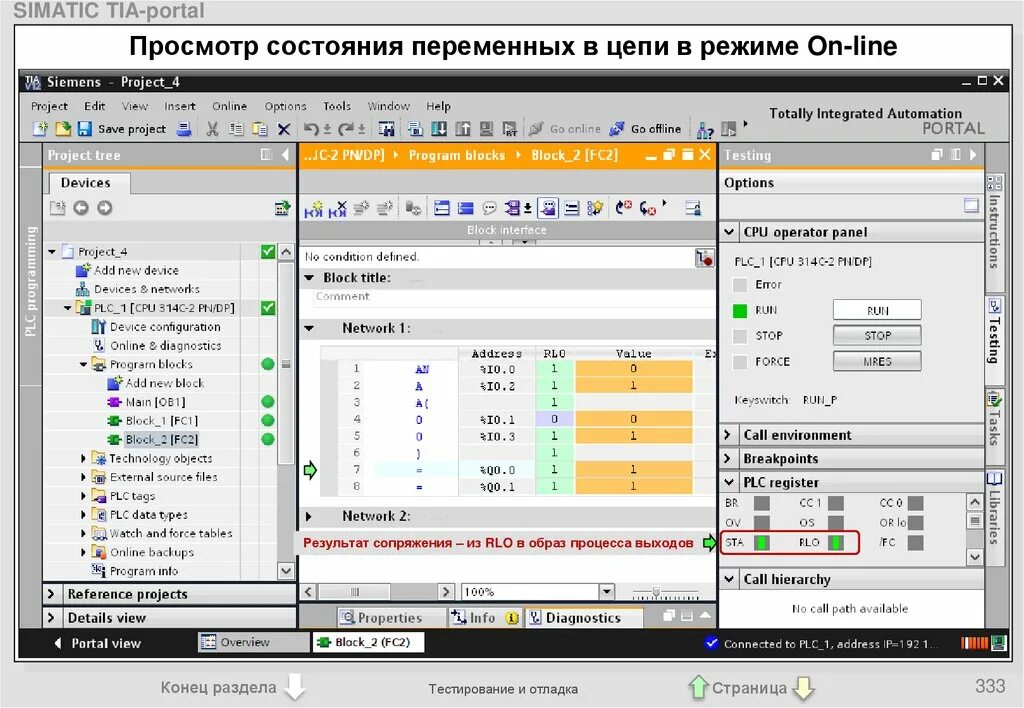Screen dimensions: 1024x708
Task: Click the back arrow icon in Project tree
Action: click(81, 208)
